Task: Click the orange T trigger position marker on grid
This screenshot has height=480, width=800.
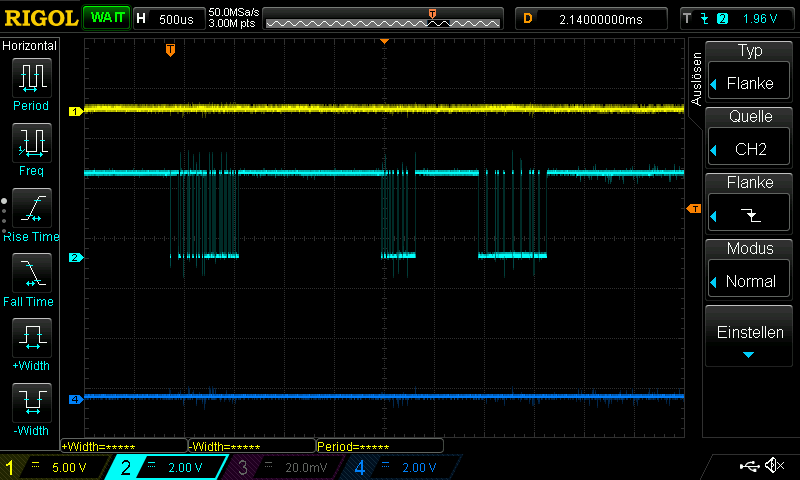Action: 170,50
